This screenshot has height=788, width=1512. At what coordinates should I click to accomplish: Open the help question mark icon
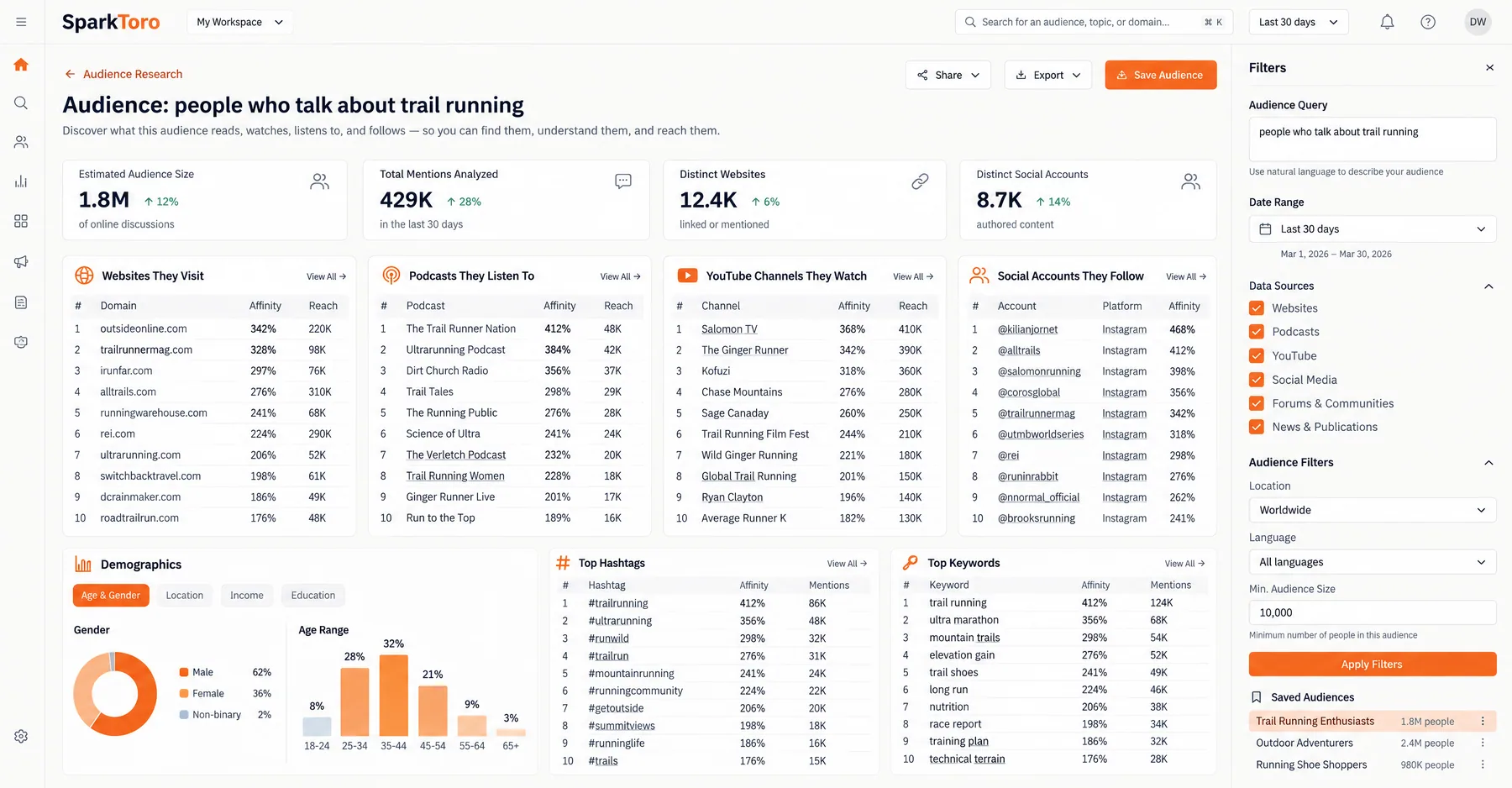click(x=1428, y=22)
